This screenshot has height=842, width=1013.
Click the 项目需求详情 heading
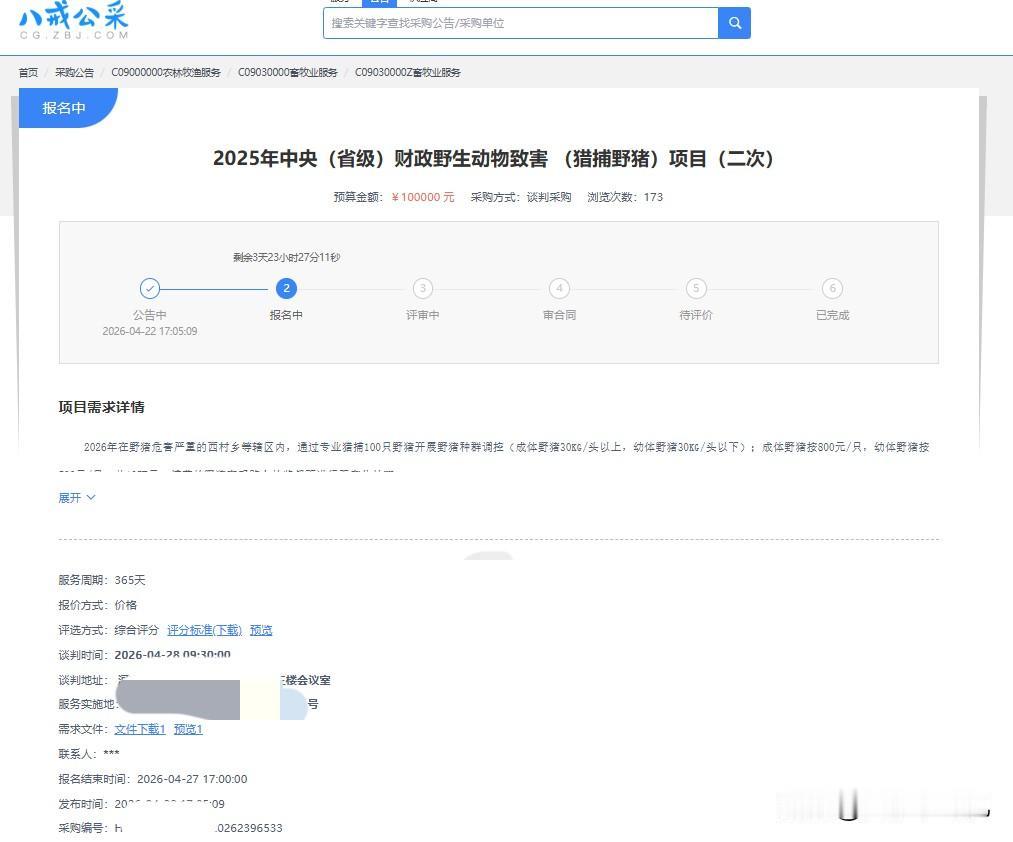pos(101,407)
